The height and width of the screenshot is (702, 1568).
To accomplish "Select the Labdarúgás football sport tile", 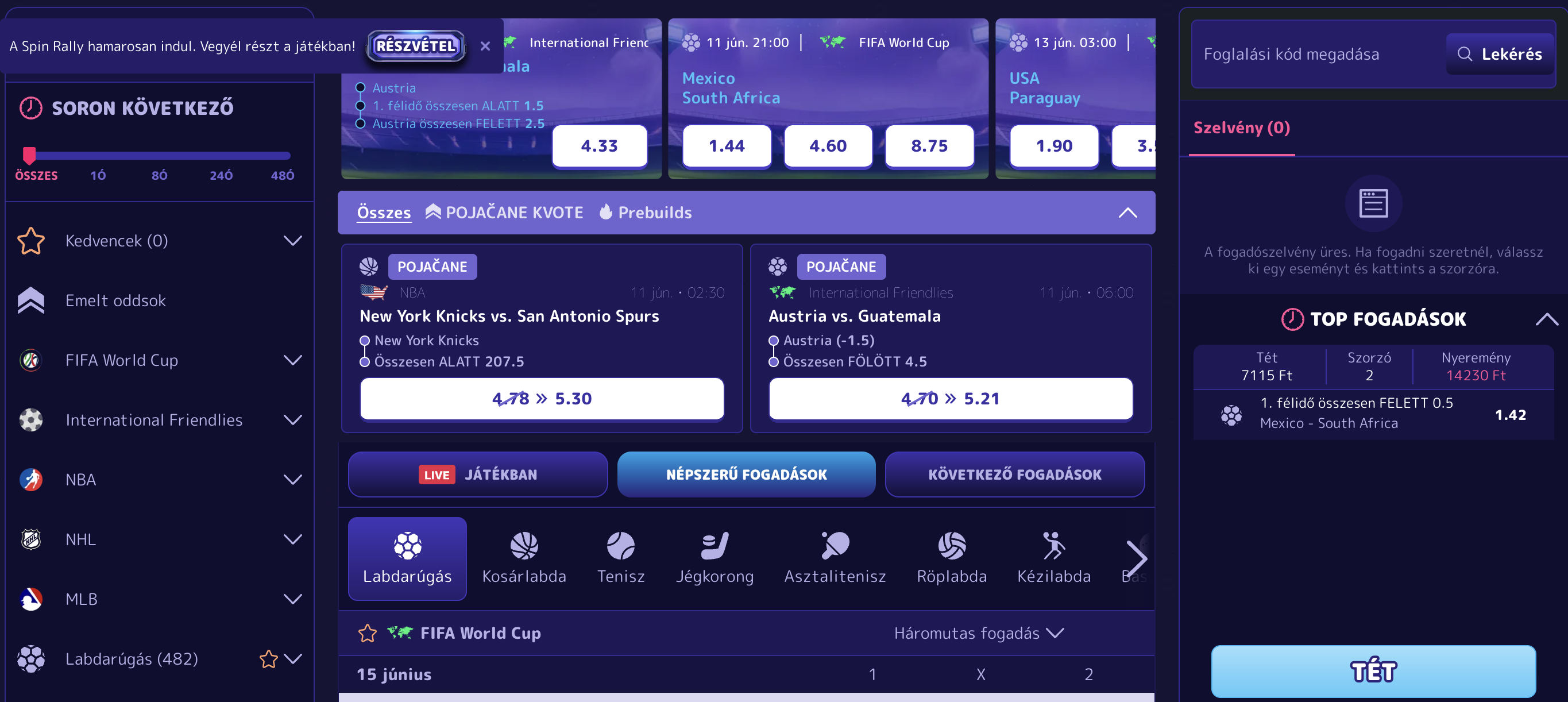I will click(x=407, y=558).
